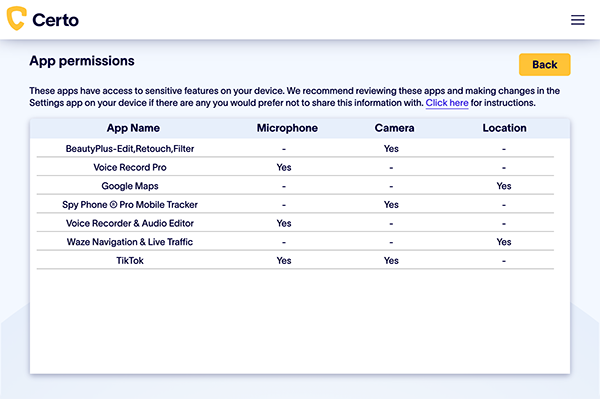Click TikTok Microphone Yes value
This screenshot has width=600, height=399.
click(x=284, y=261)
